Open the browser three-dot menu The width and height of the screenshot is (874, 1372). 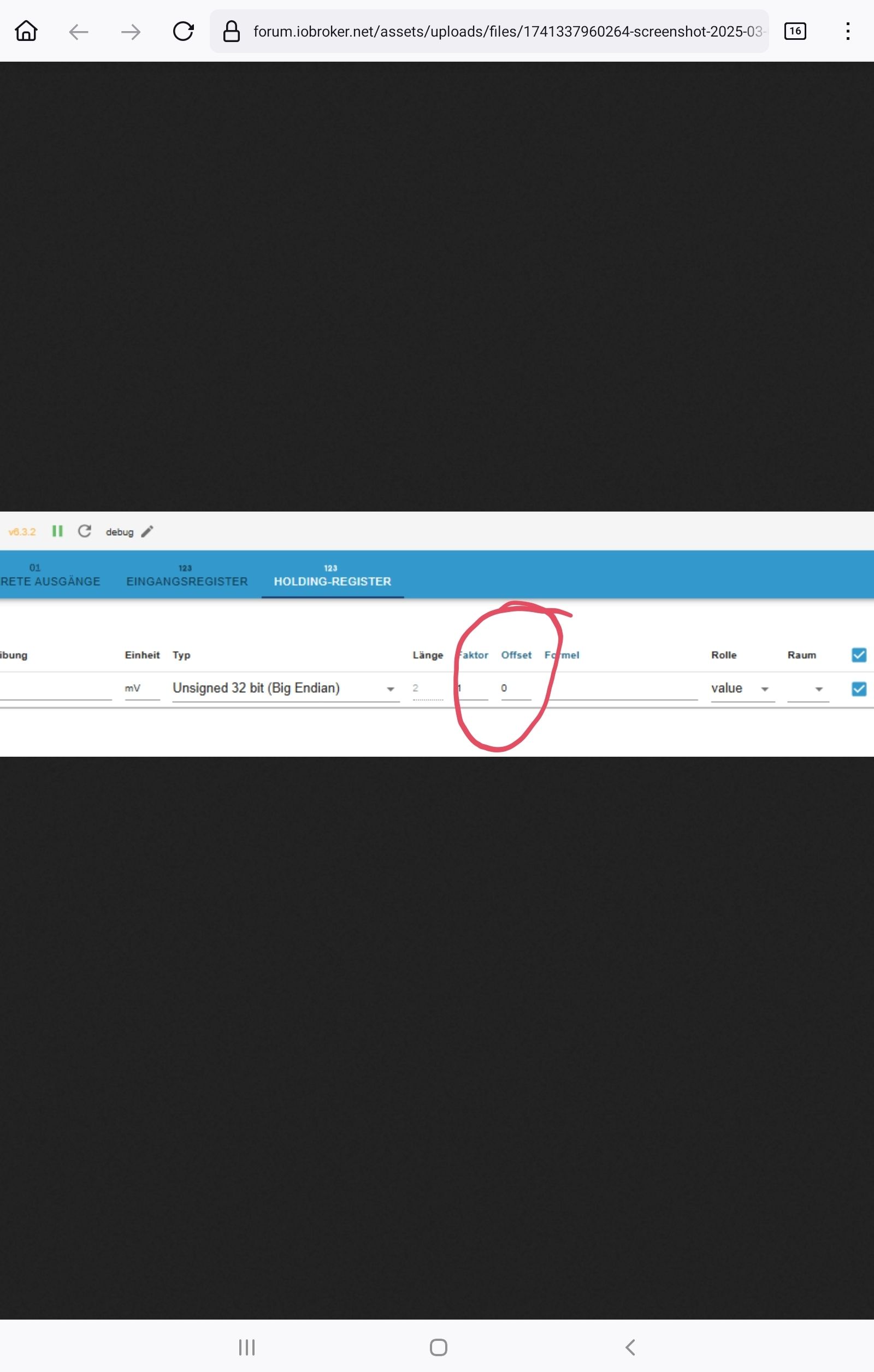pos(848,31)
